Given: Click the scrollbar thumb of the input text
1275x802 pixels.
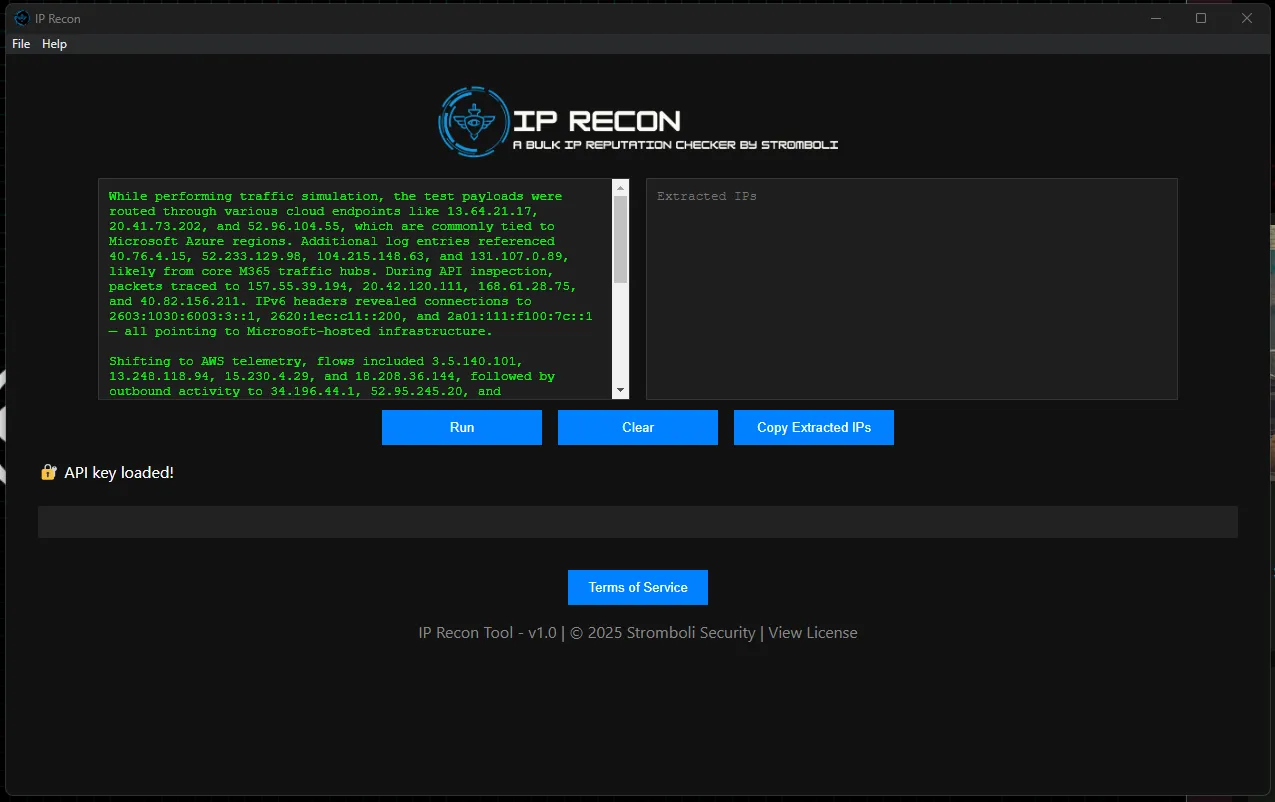Looking at the screenshot, I should [620, 238].
